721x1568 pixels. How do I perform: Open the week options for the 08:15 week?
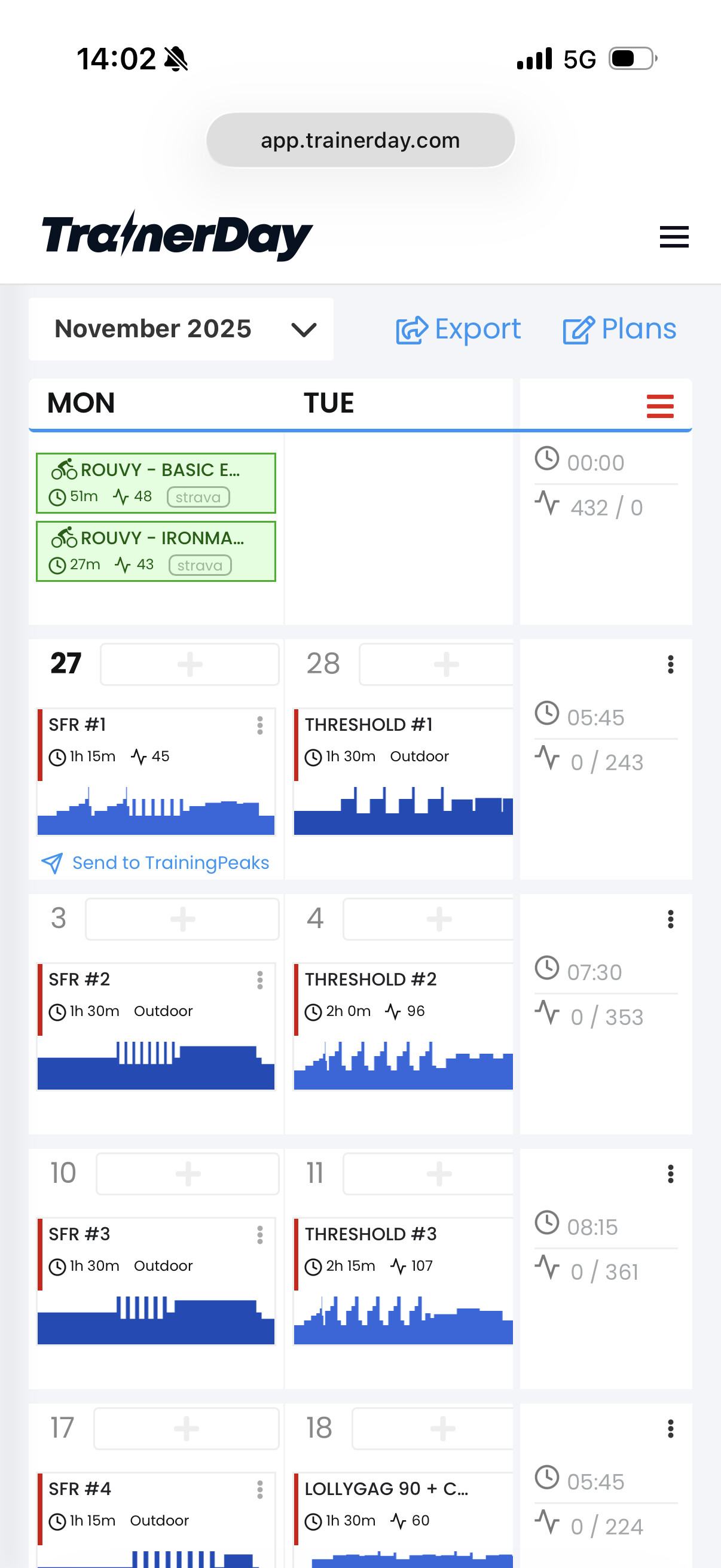[670, 1173]
